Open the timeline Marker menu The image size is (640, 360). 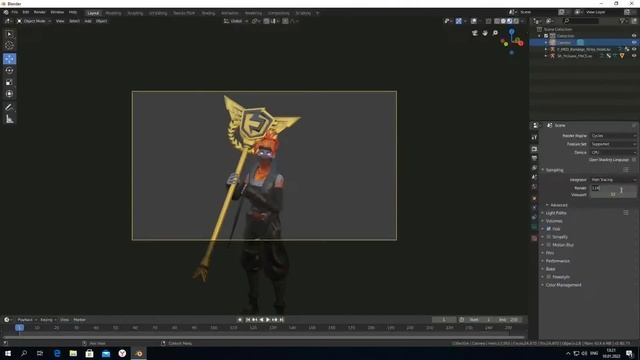pyautogui.click(x=80, y=320)
